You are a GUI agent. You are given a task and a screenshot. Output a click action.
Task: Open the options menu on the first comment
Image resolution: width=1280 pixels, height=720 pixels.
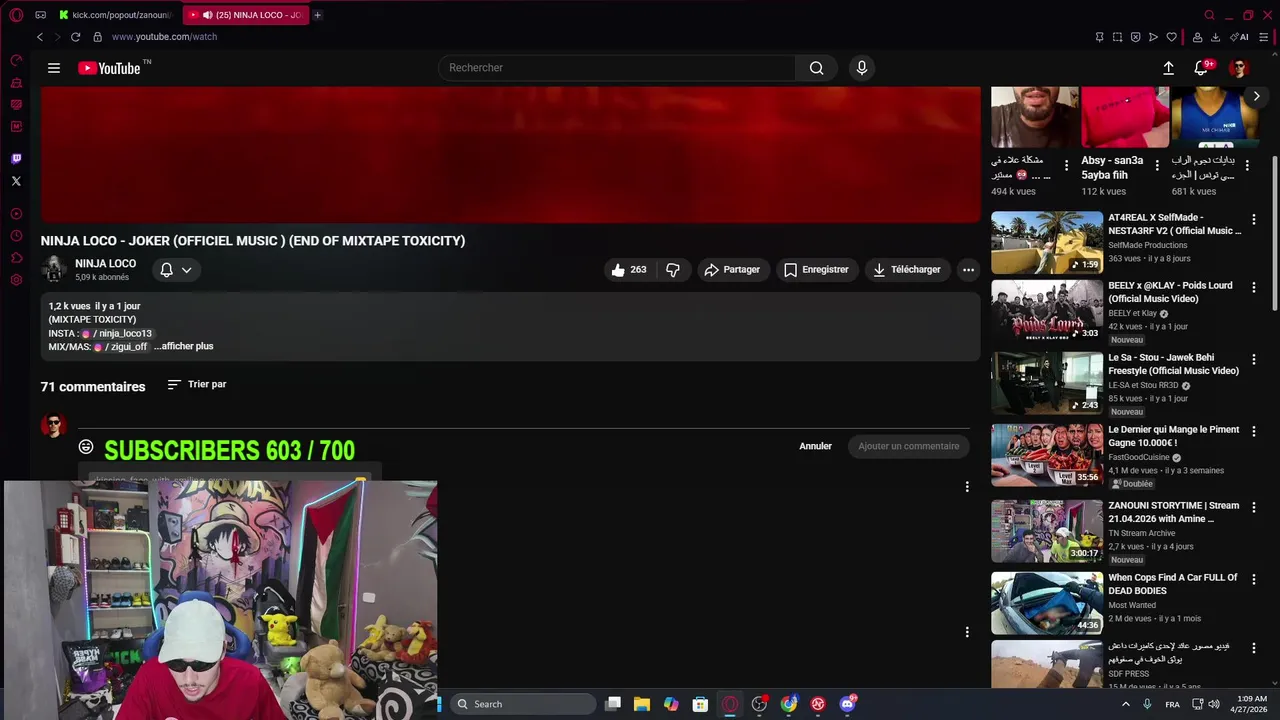[966, 487]
